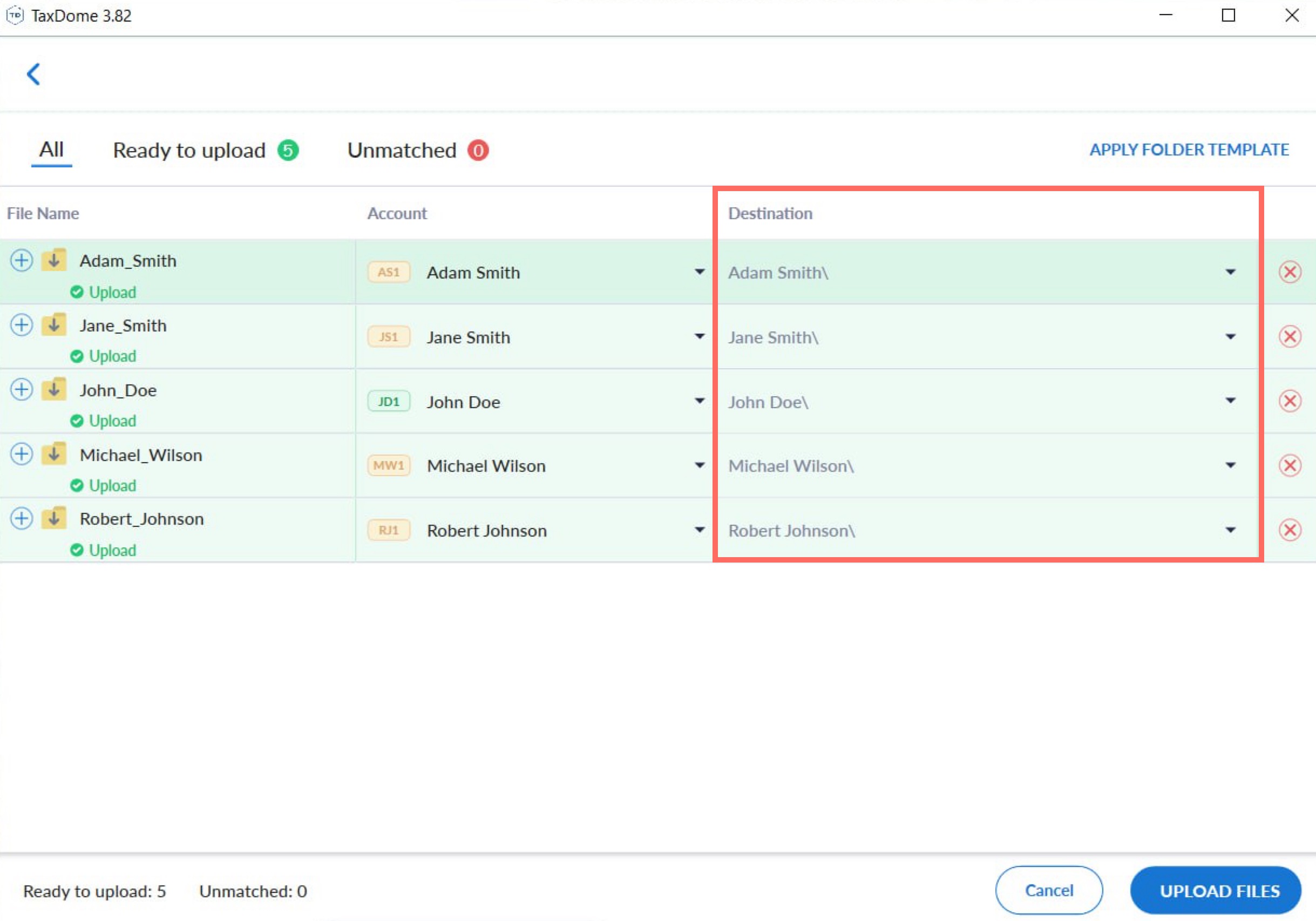Click the Jane_Smith folder icon
Viewport: 1316px width, 921px height.
click(x=55, y=325)
